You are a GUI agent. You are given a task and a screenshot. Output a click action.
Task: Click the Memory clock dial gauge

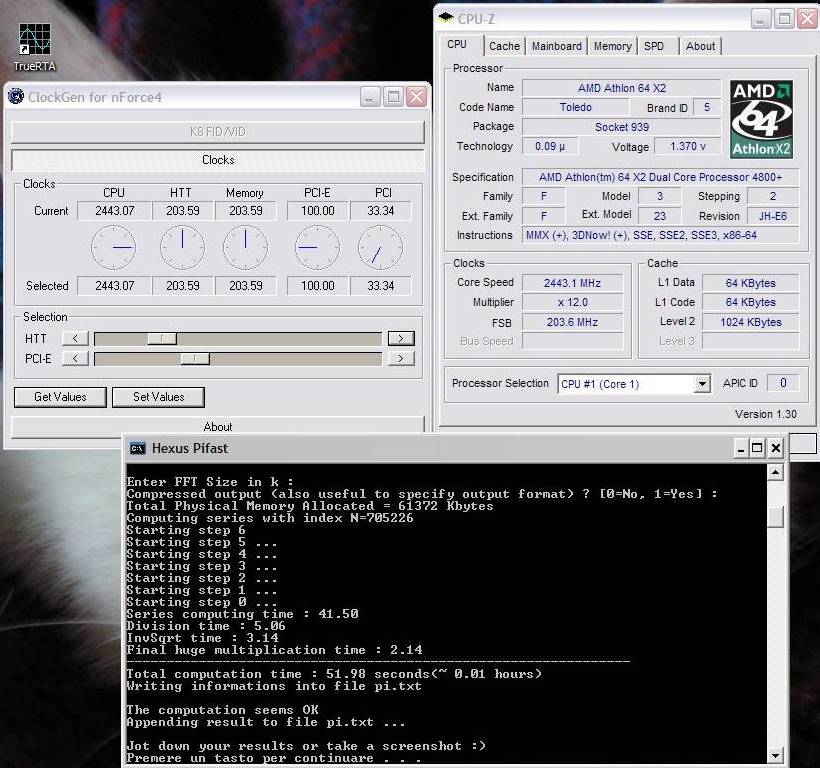click(x=245, y=247)
